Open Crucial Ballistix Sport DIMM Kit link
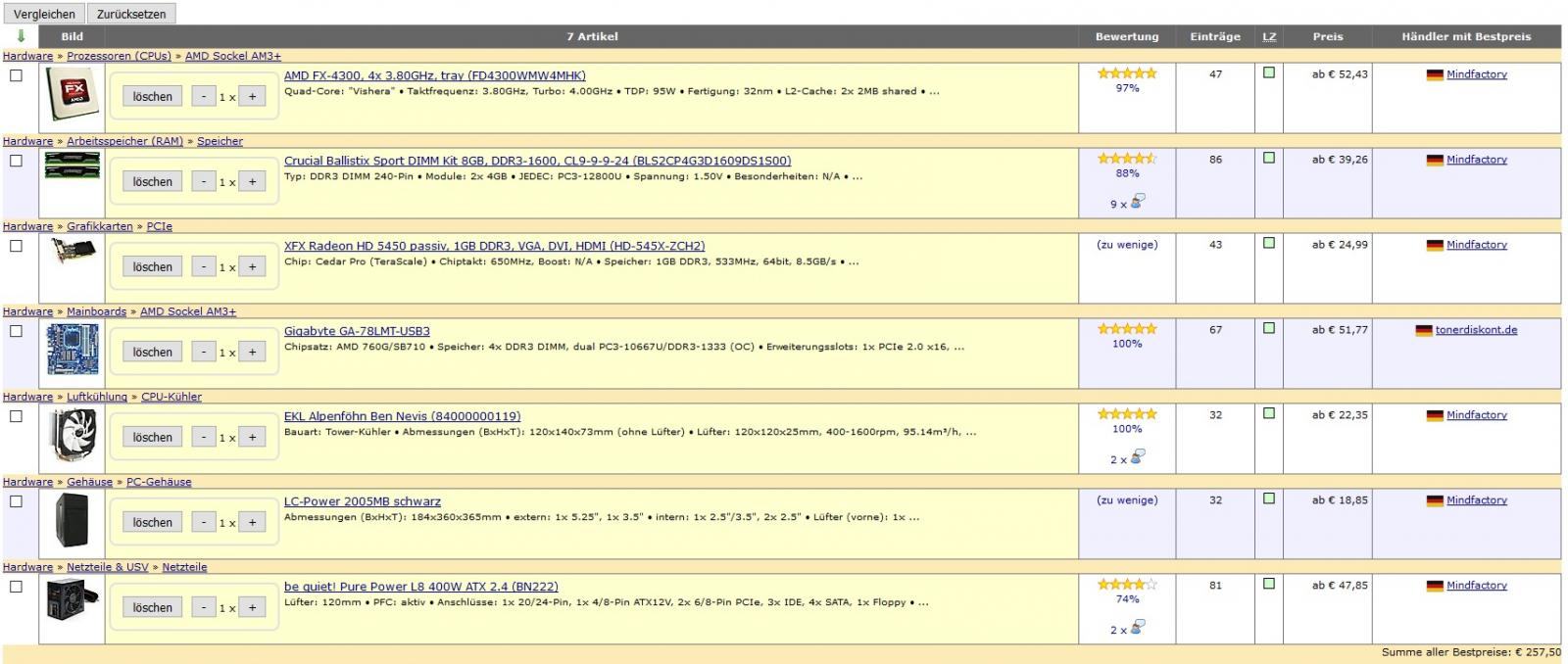The width and height of the screenshot is (1568, 664). 537,161
